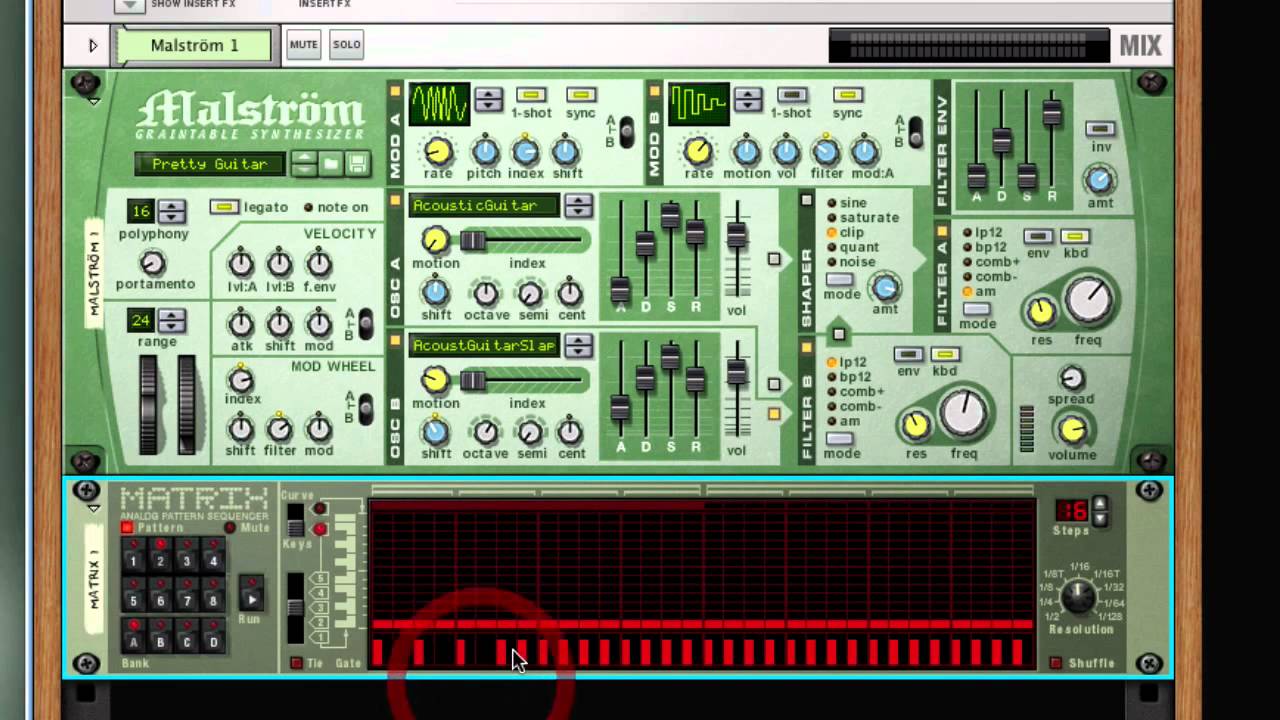The image size is (1280, 720).
Task: Click the spread knob
Action: [x=1071, y=378]
